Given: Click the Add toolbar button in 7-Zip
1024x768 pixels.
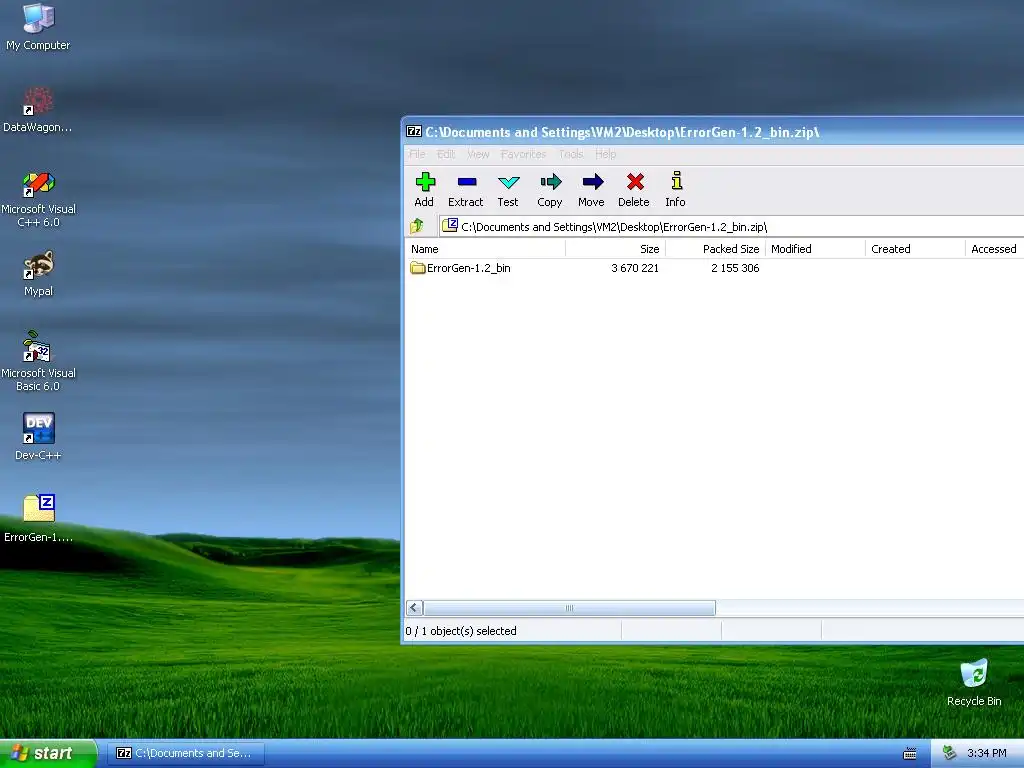Looking at the screenshot, I should (x=424, y=189).
